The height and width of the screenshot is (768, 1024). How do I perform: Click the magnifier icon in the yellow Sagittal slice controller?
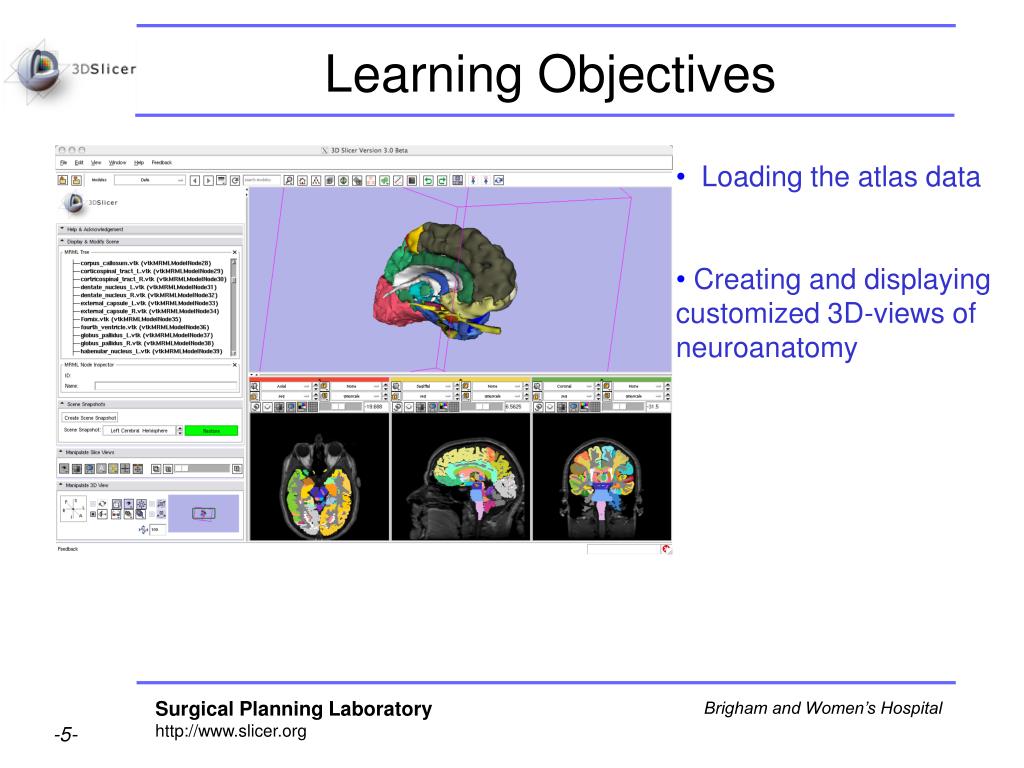[x=396, y=387]
